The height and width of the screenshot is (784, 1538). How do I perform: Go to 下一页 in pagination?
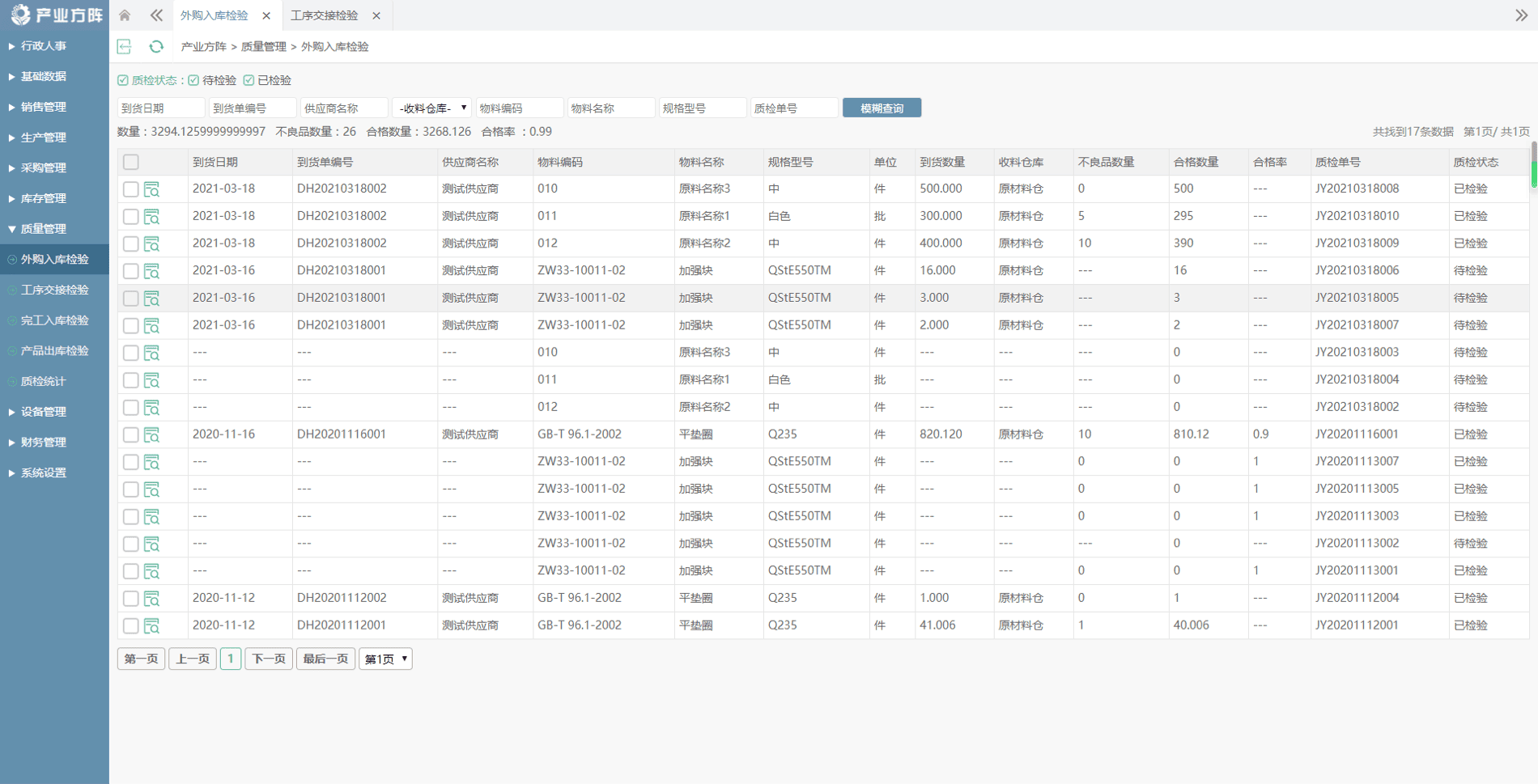pyautogui.click(x=269, y=659)
